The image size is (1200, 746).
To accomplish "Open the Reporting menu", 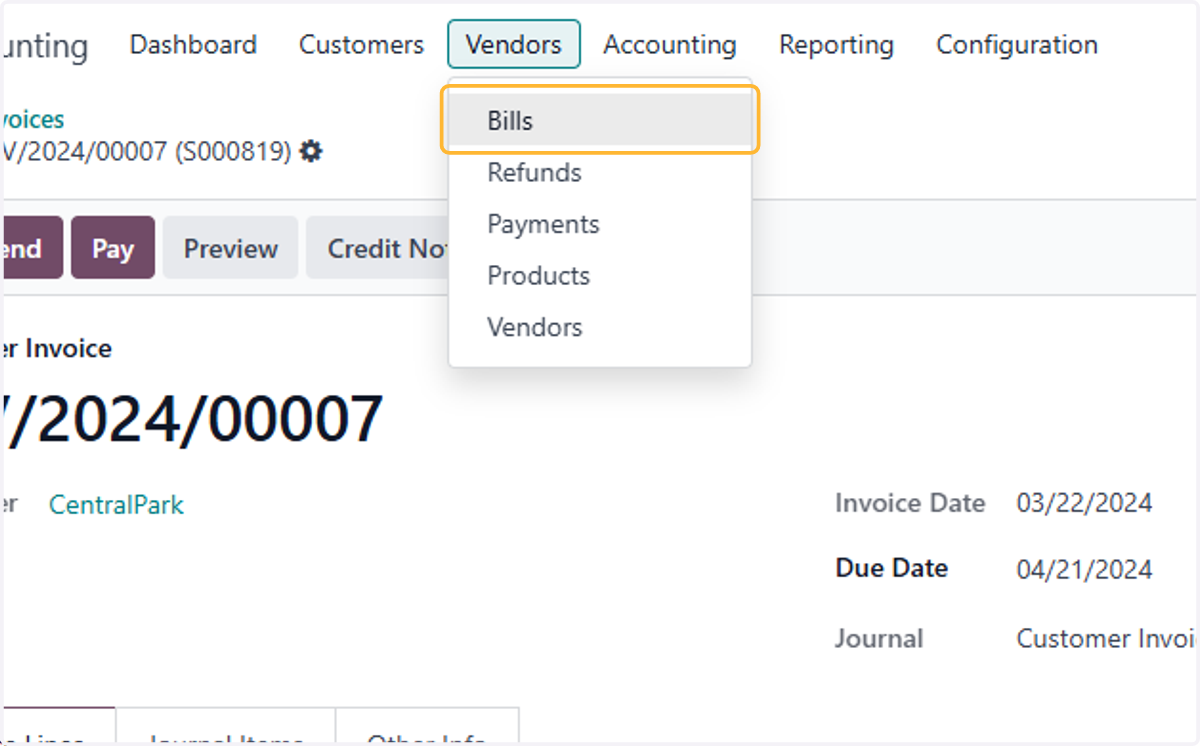I will point(837,45).
